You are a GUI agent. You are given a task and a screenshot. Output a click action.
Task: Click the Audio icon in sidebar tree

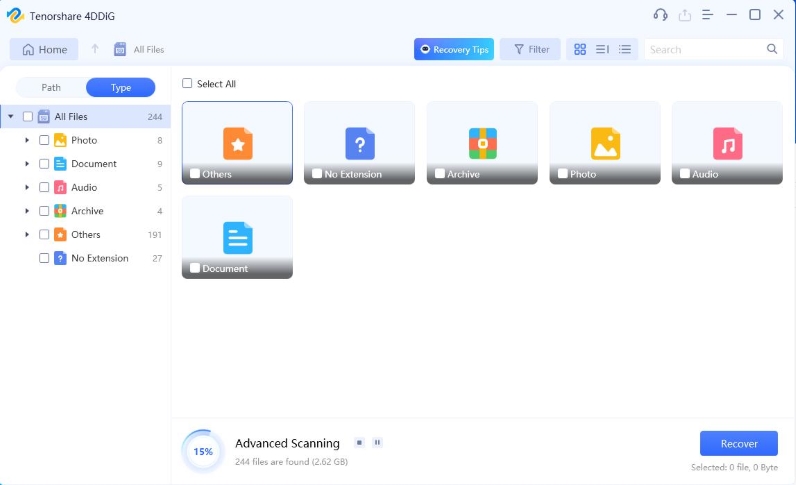coord(60,187)
